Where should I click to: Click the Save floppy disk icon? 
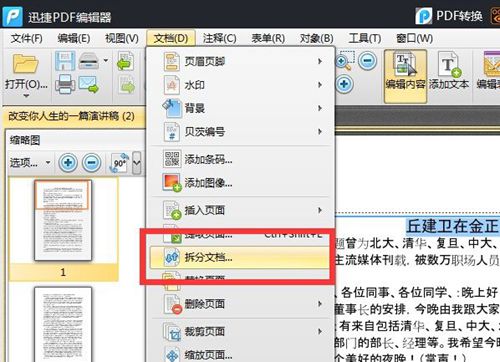coord(65,61)
